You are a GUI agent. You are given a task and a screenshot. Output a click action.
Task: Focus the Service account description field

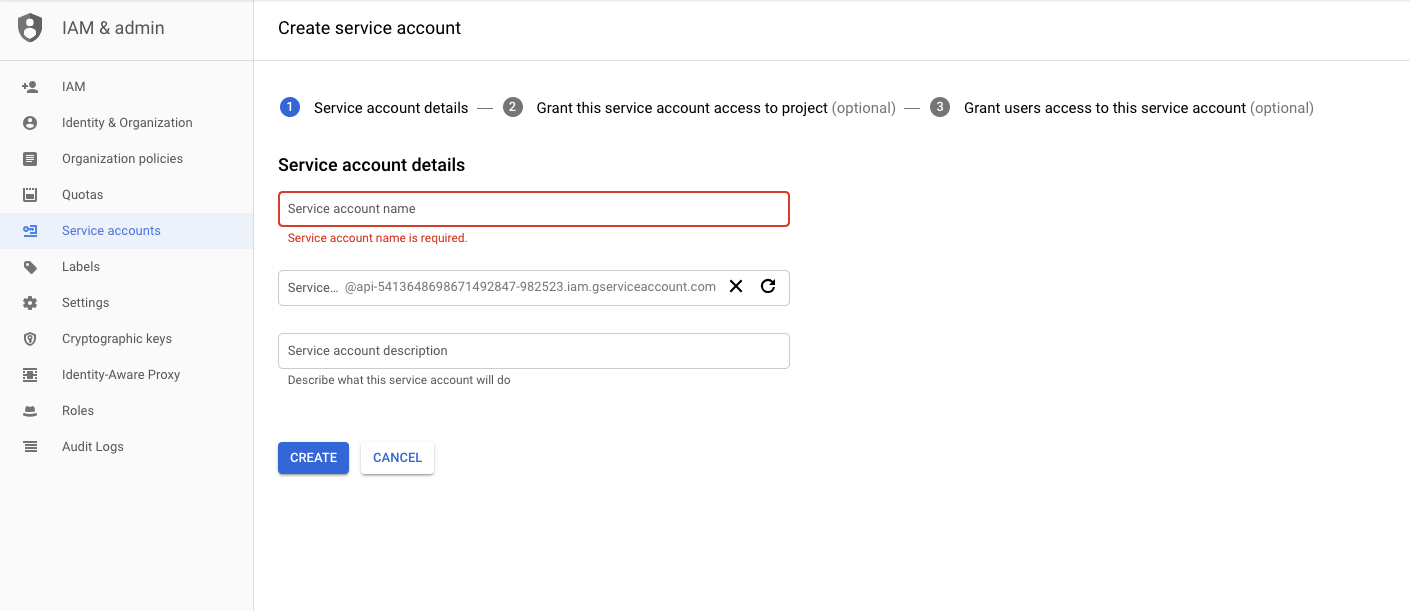coord(534,351)
